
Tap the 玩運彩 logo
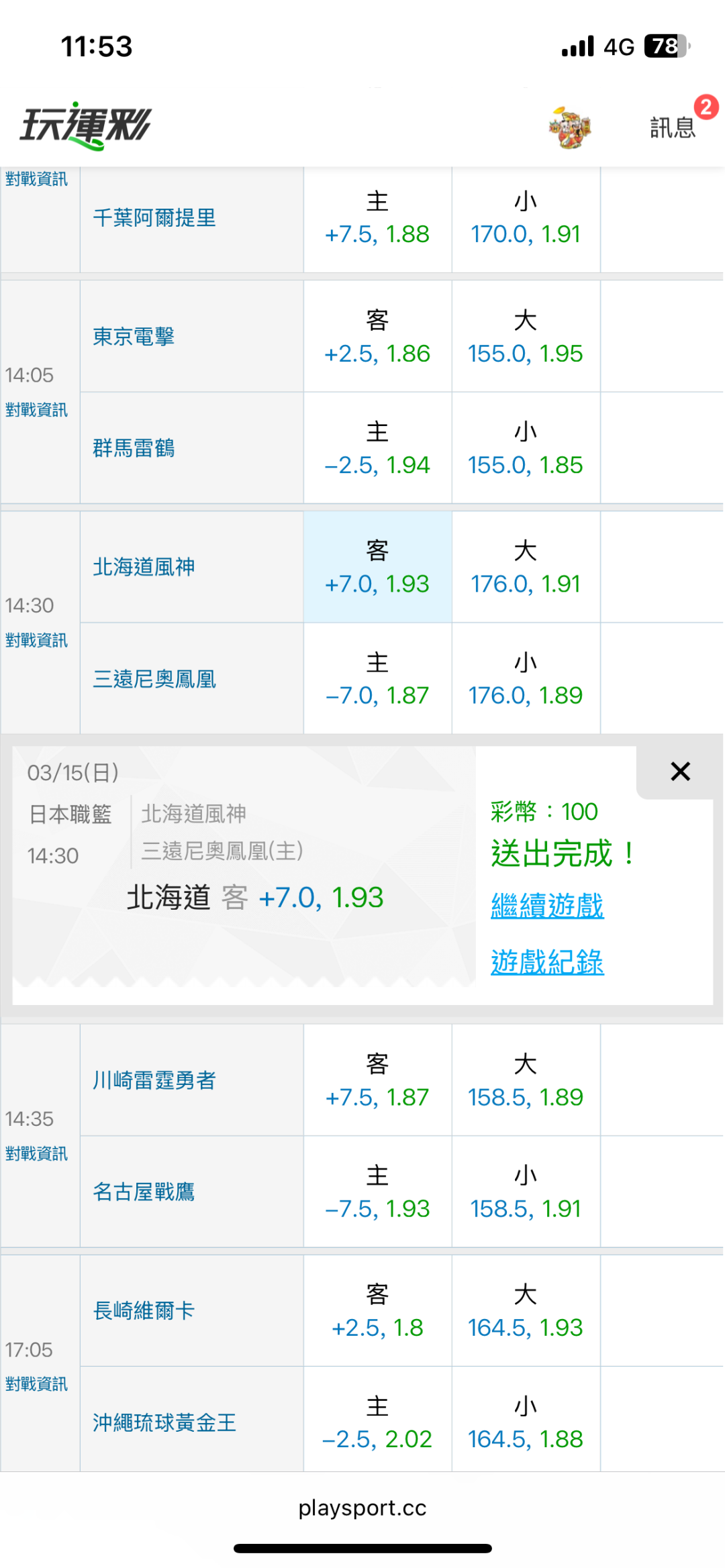click(x=86, y=125)
